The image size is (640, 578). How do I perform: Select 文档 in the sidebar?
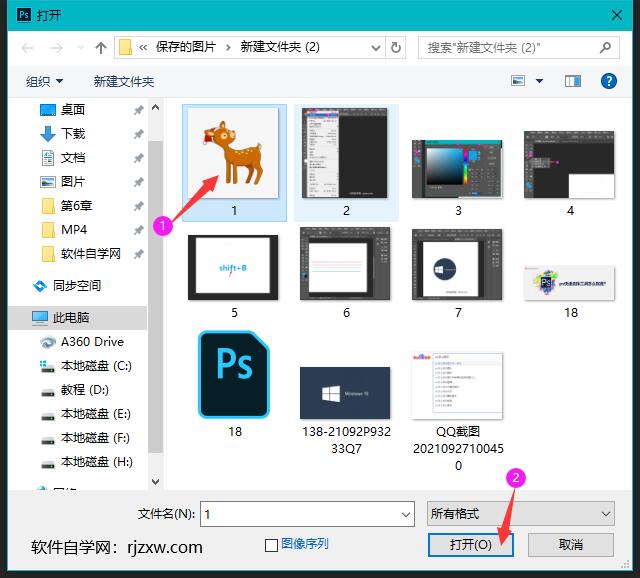point(73,158)
